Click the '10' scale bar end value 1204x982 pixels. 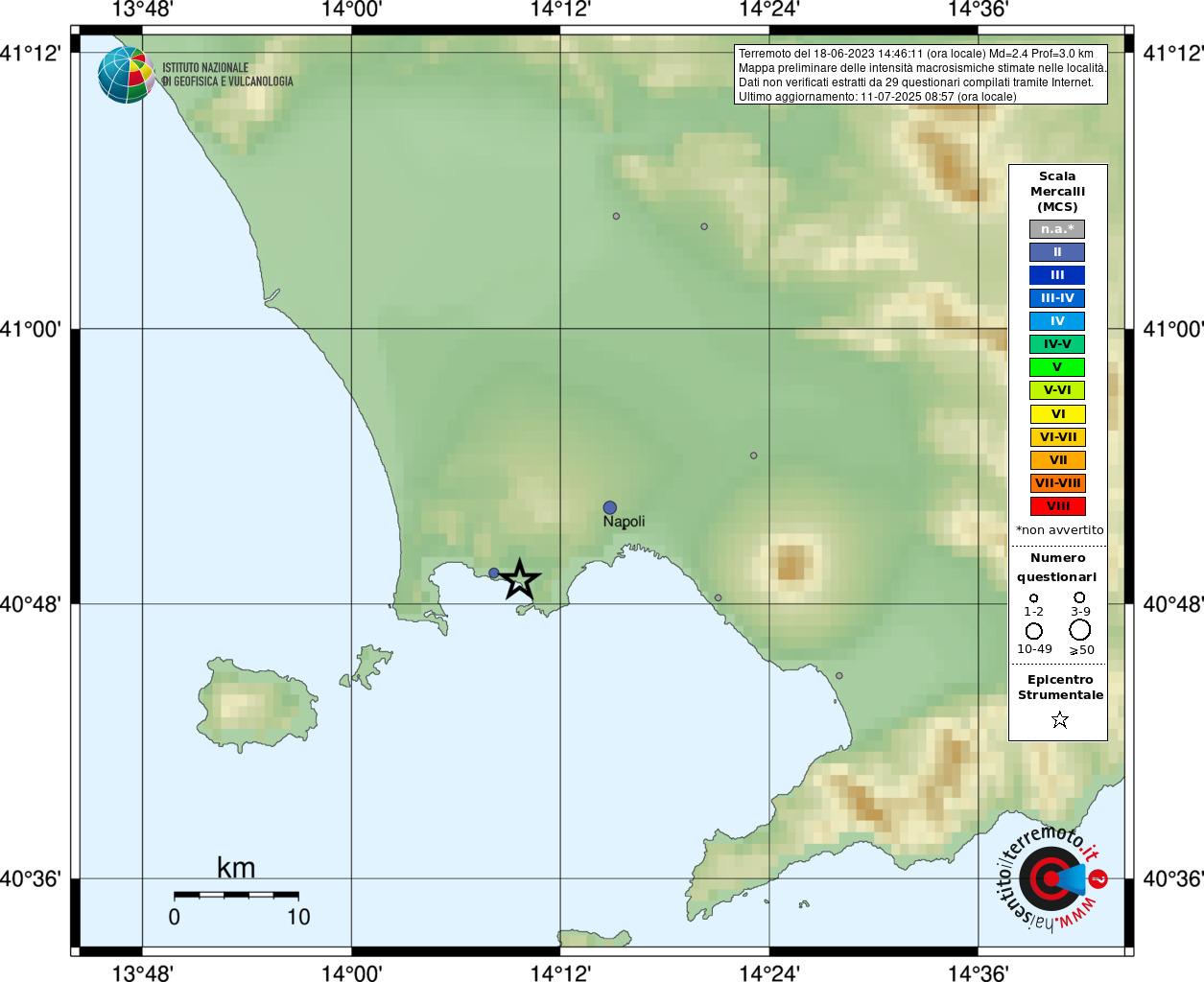point(298,918)
